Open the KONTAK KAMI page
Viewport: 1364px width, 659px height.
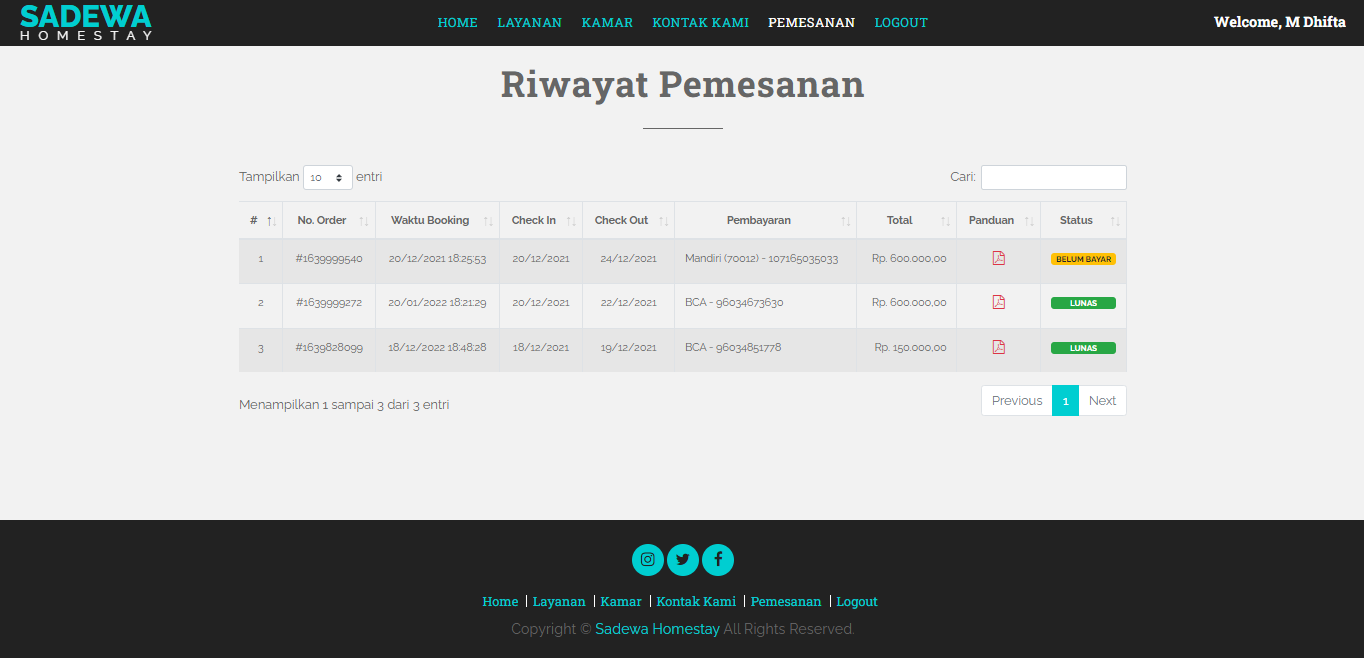(700, 22)
